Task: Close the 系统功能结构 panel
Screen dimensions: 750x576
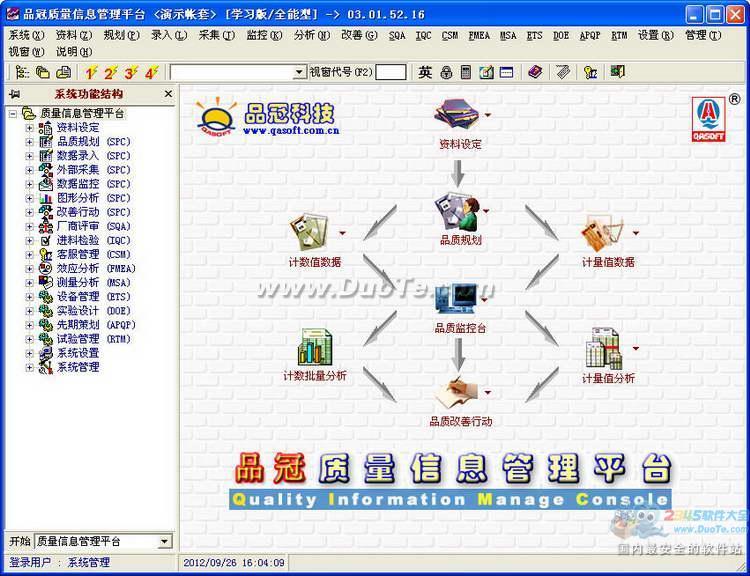Action: [168, 94]
